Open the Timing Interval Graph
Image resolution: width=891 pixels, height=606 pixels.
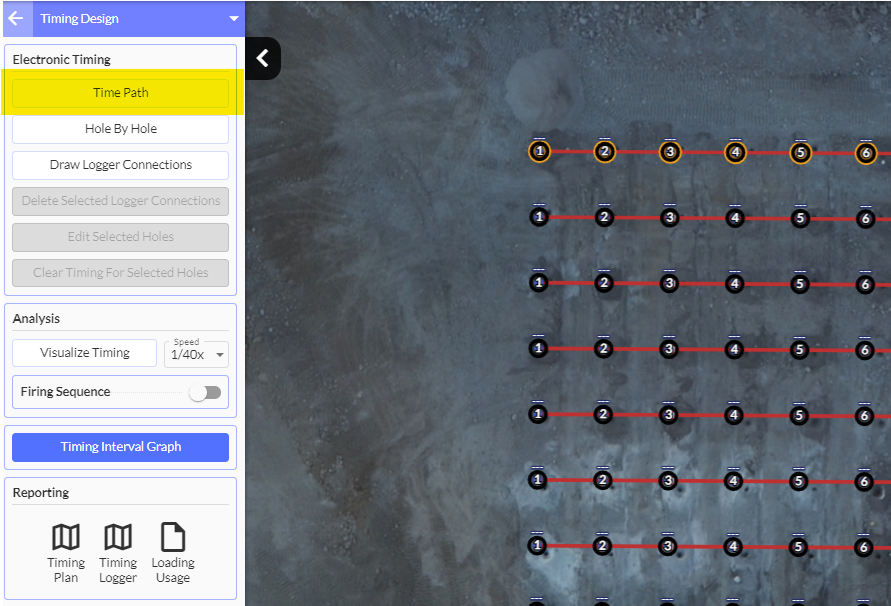coord(120,447)
